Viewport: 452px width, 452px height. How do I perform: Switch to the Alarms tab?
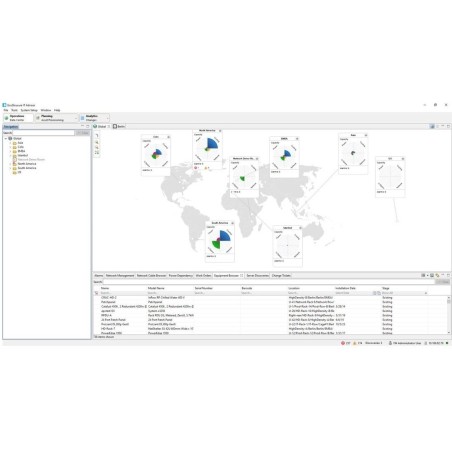tap(99, 276)
